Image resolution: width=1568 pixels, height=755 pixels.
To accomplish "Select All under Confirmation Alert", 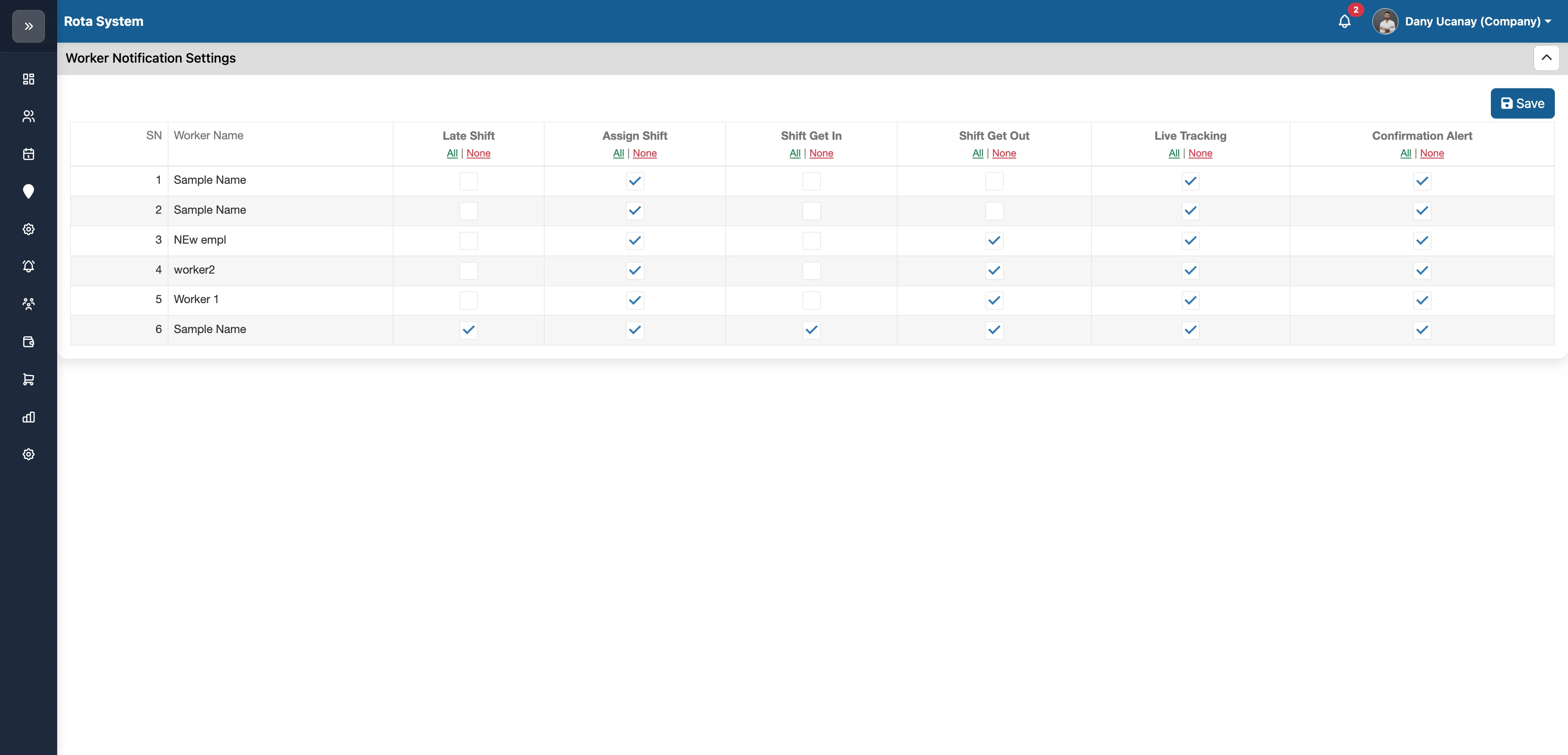I will 1405,153.
